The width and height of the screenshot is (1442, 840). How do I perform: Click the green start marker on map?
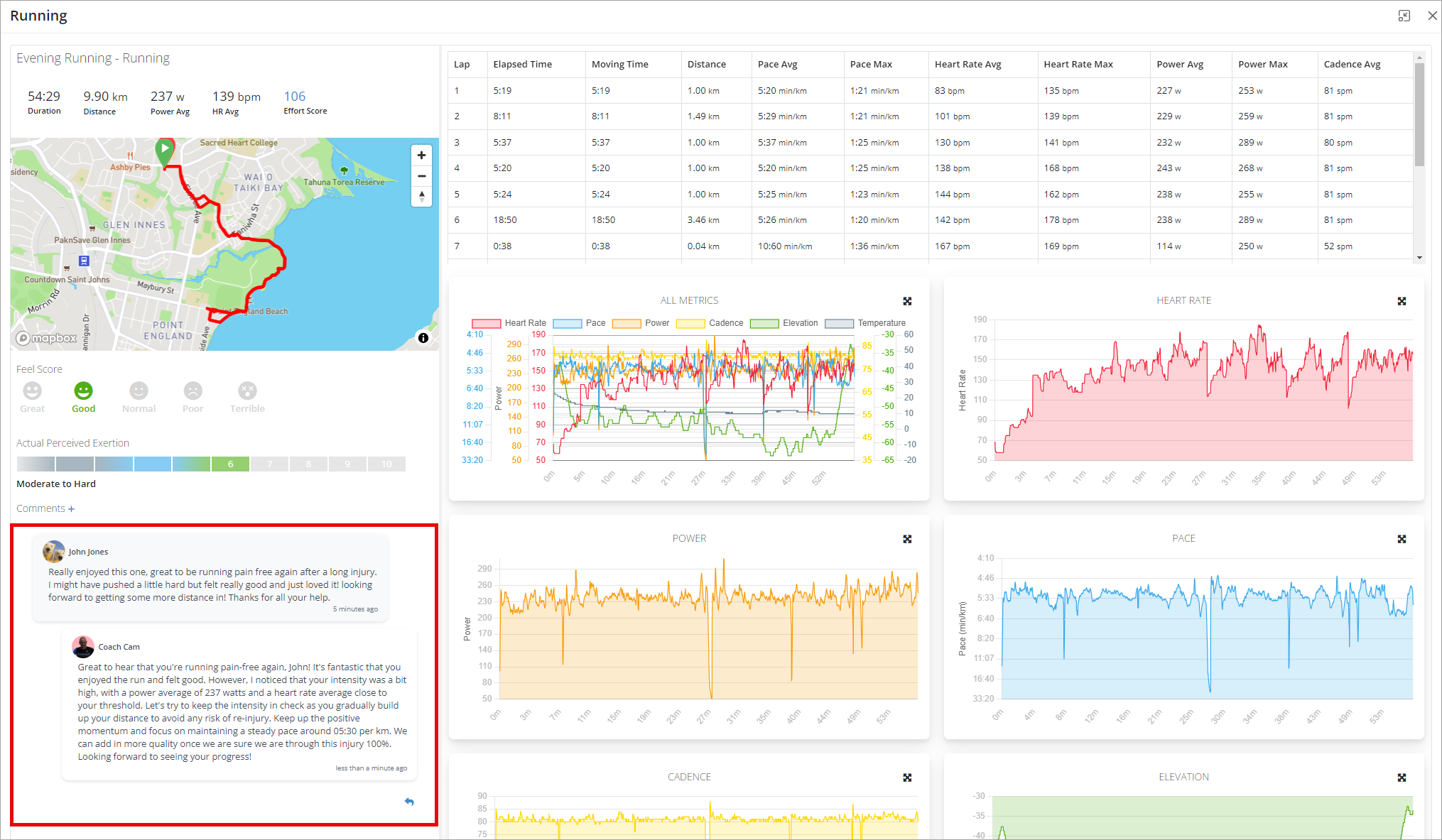click(x=165, y=153)
